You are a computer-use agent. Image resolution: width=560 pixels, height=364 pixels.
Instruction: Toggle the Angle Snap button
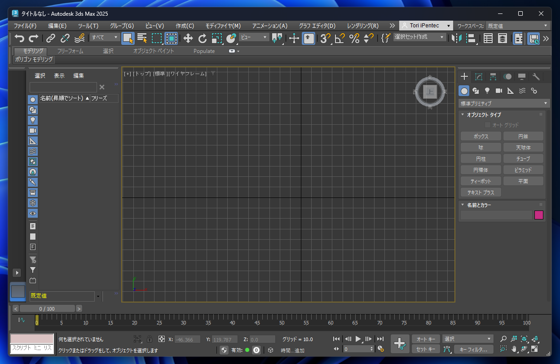coord(340,38)
